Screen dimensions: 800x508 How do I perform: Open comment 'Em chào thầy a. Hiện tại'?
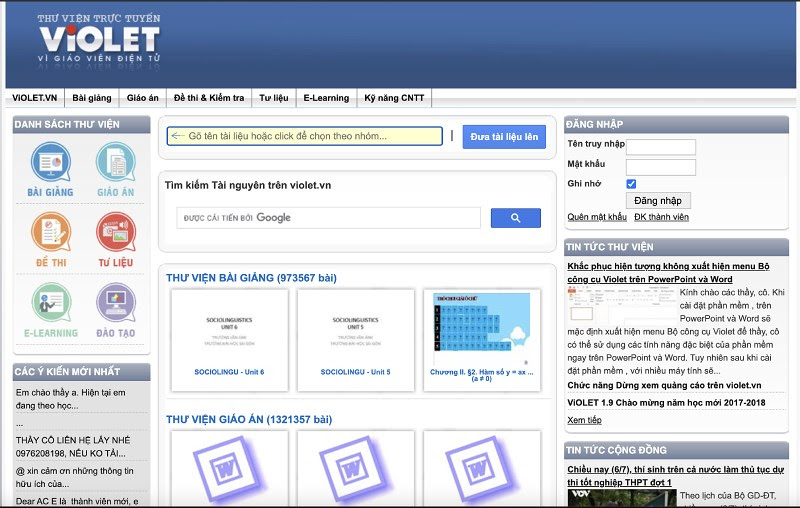70,399
